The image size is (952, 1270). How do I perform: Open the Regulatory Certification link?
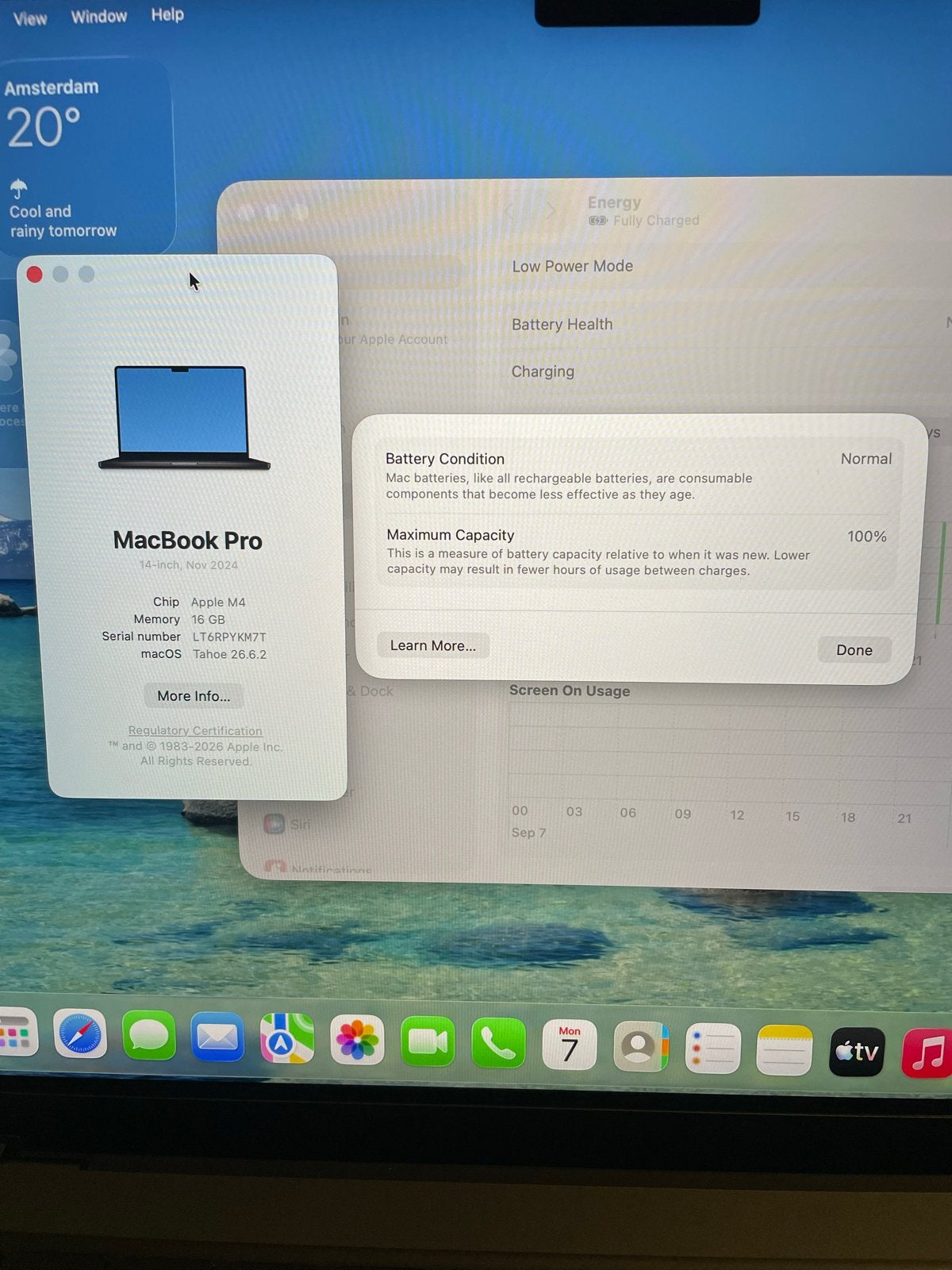tap(195, 730)
